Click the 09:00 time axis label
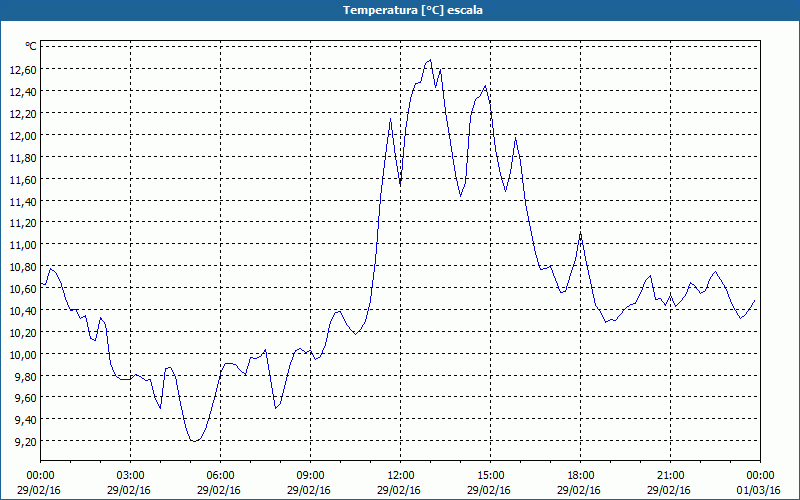 coord(310,476)
